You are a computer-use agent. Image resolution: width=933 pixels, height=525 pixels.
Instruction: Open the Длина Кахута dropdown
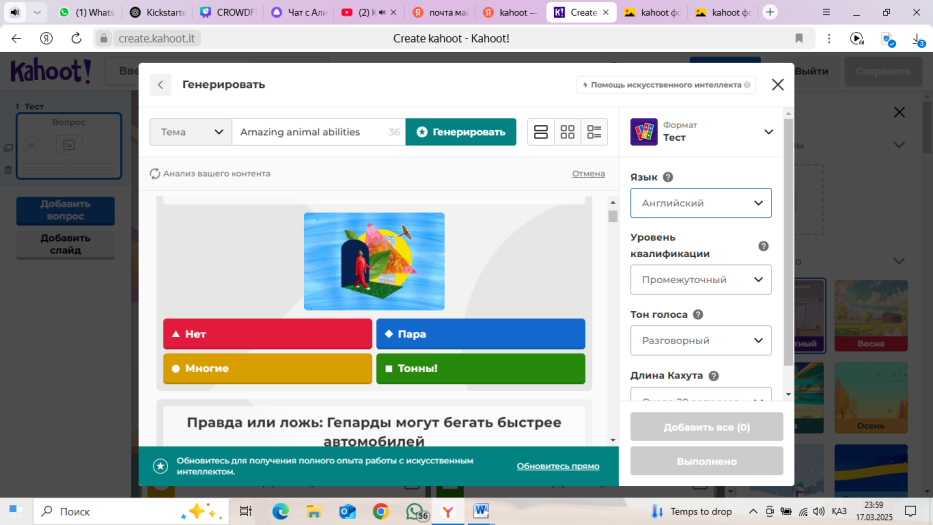coord(701,394)
